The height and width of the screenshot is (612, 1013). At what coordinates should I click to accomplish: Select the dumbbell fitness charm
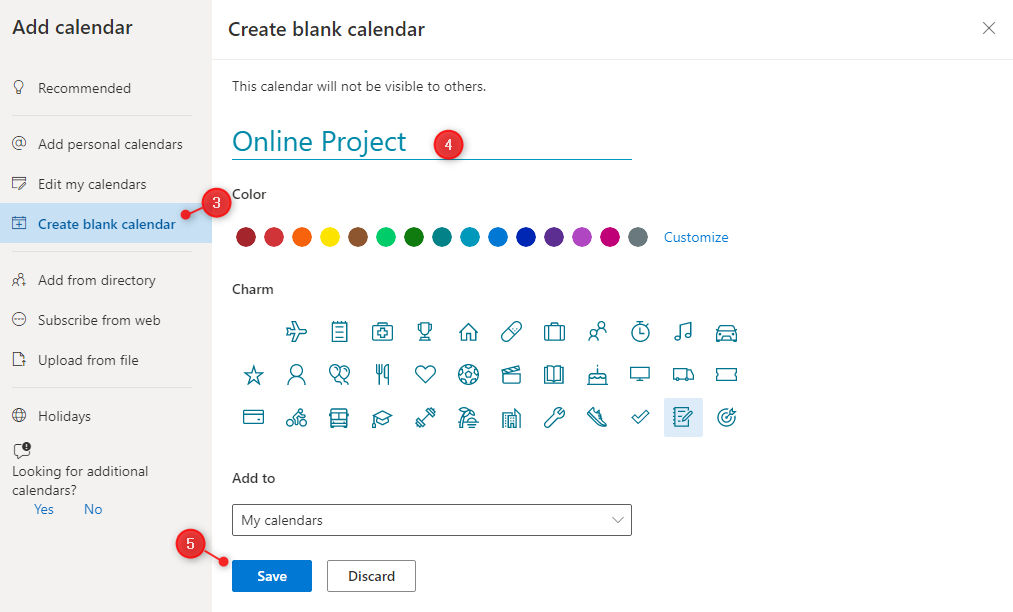[x=425, y=418]
